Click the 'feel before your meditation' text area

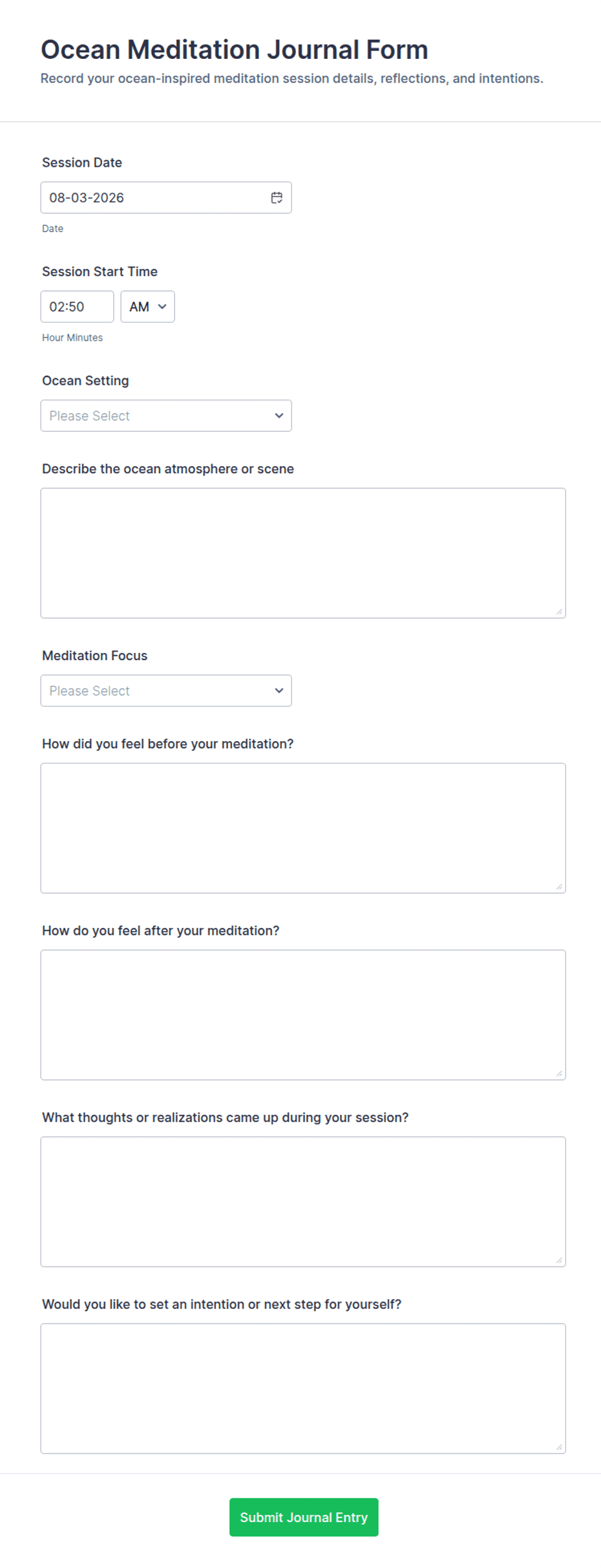[x=303, y=828]
